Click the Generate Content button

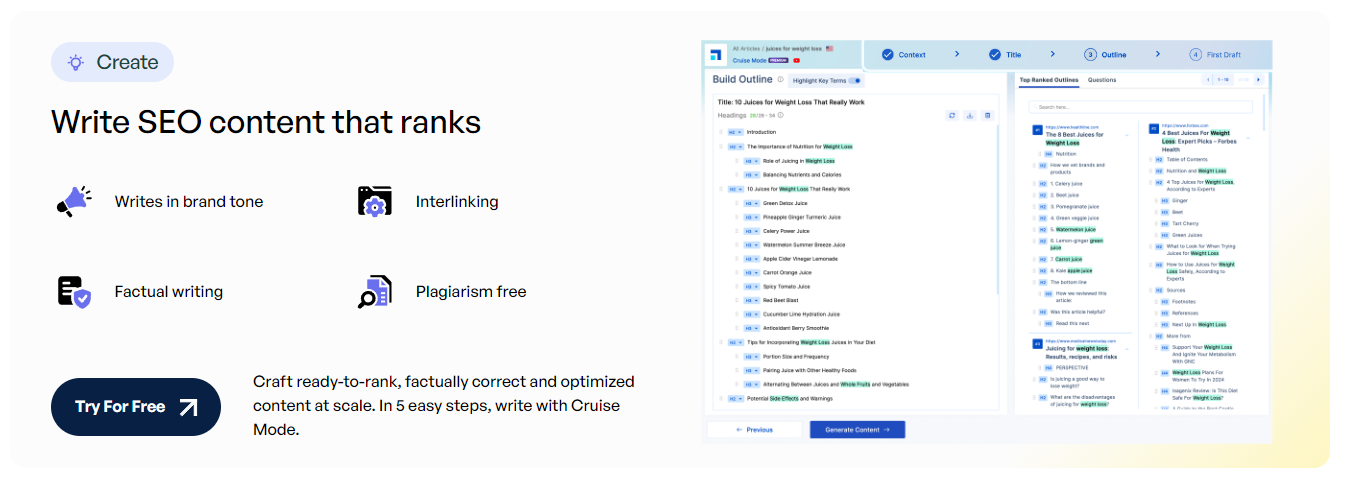(x=857, y=430)
